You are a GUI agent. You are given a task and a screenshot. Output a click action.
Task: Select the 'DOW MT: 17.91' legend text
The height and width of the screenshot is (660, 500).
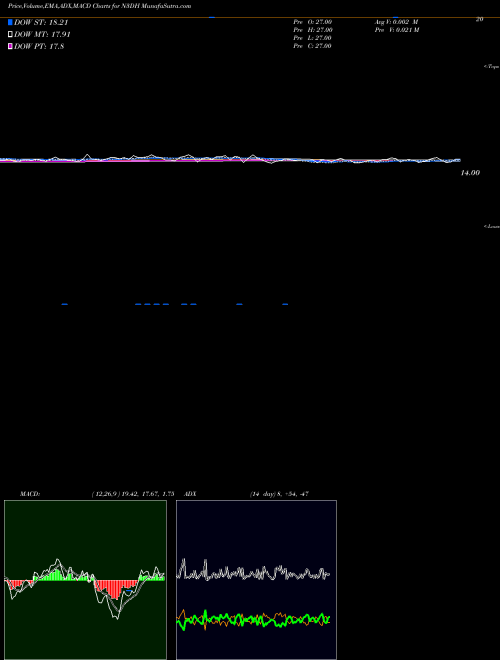pyautogui.click(x=42, y=35)
